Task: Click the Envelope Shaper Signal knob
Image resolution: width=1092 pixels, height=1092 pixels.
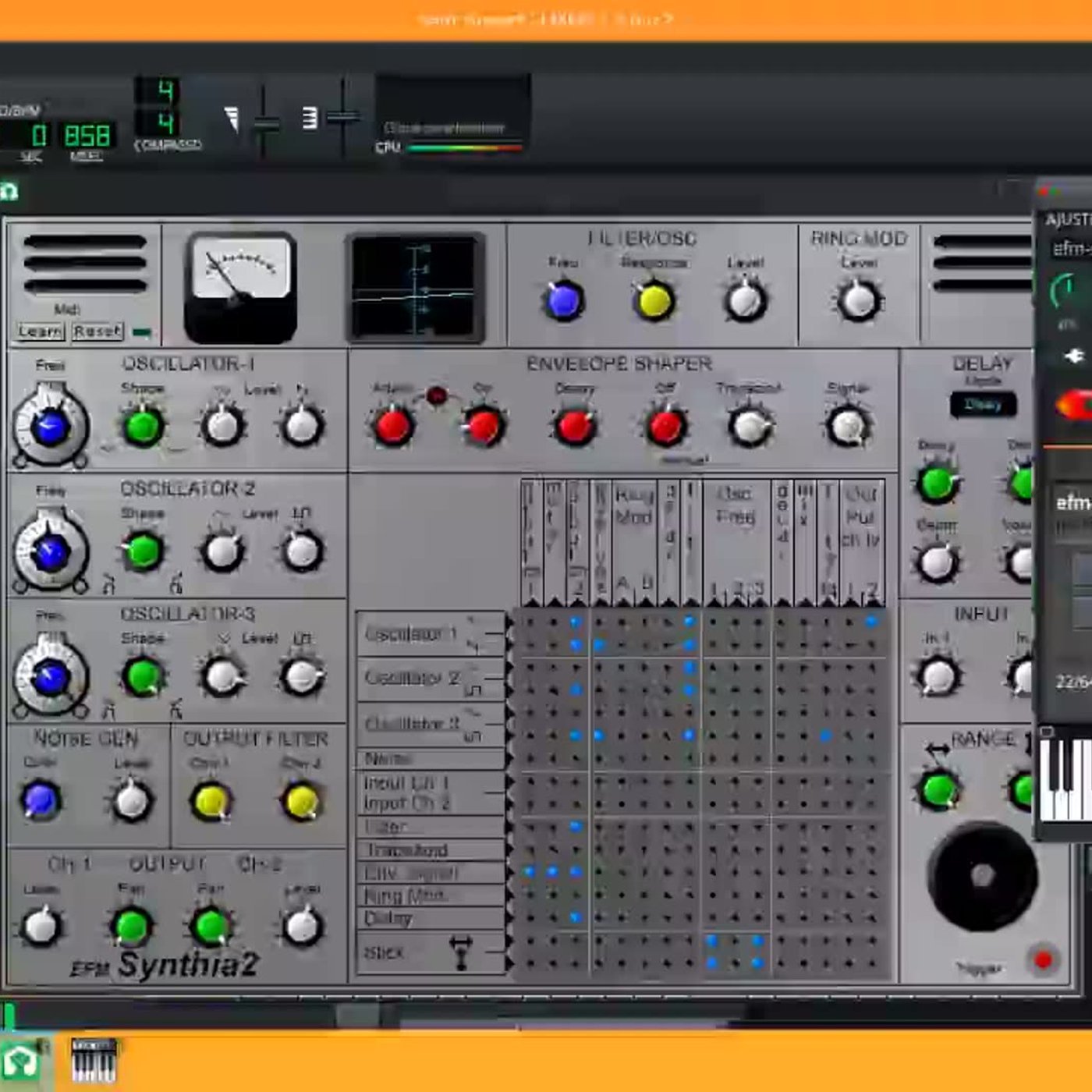Action: (x=849, y=426)
